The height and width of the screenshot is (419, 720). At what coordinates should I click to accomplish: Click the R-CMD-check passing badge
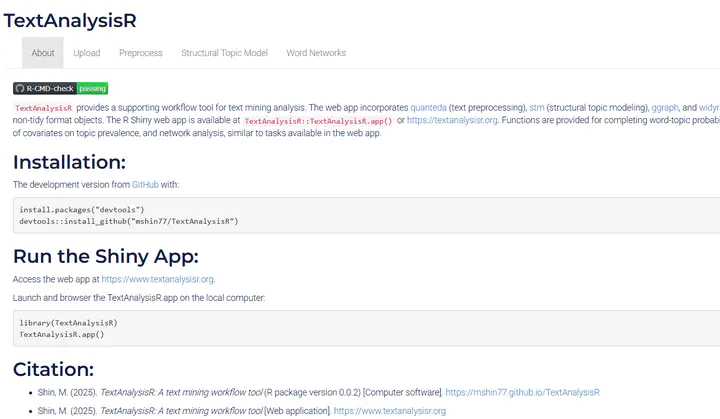pyautogui.click(x=61, y=88)
